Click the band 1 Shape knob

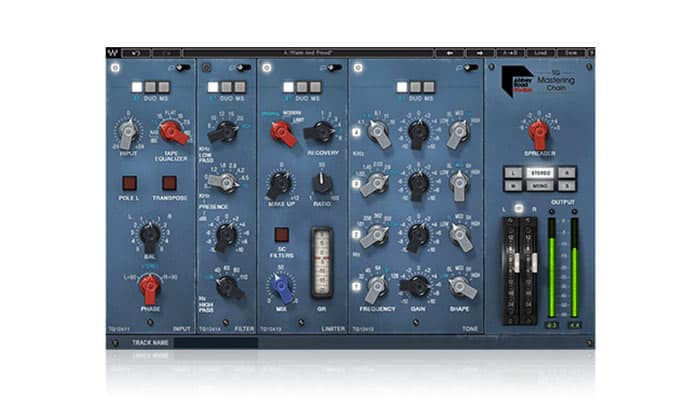(x=462, y=287)
